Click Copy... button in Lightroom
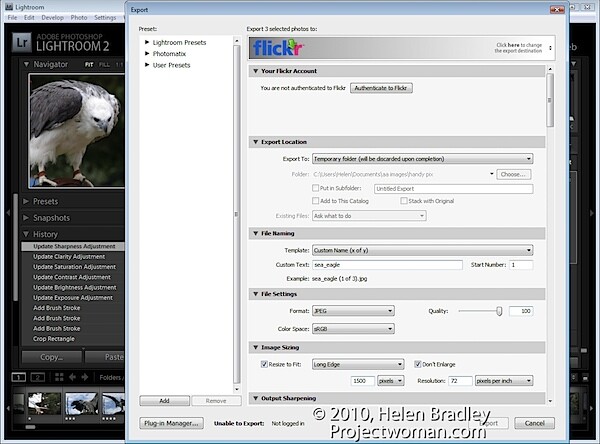600x444 pixels. pyautogui.click(x=52, y=357)
